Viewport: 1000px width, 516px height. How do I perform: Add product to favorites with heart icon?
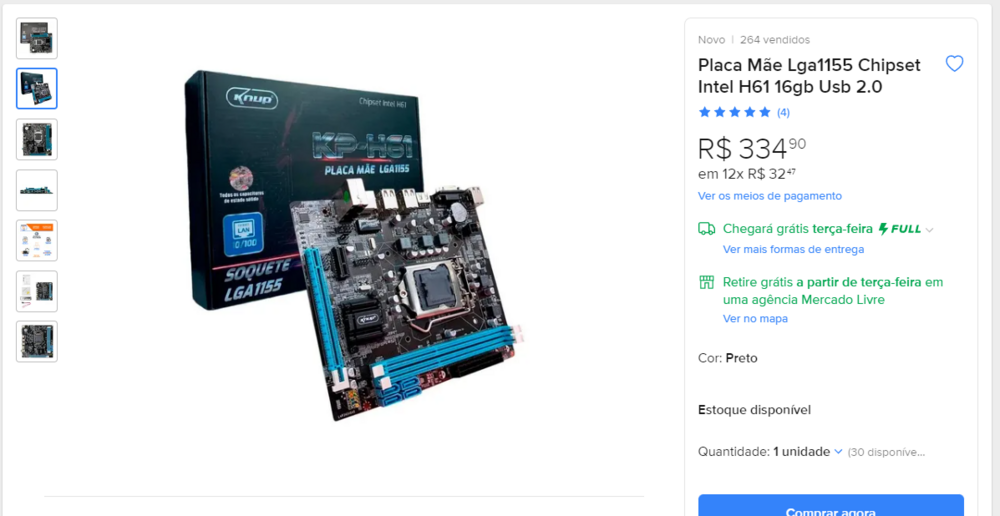[x=954, y=64]
